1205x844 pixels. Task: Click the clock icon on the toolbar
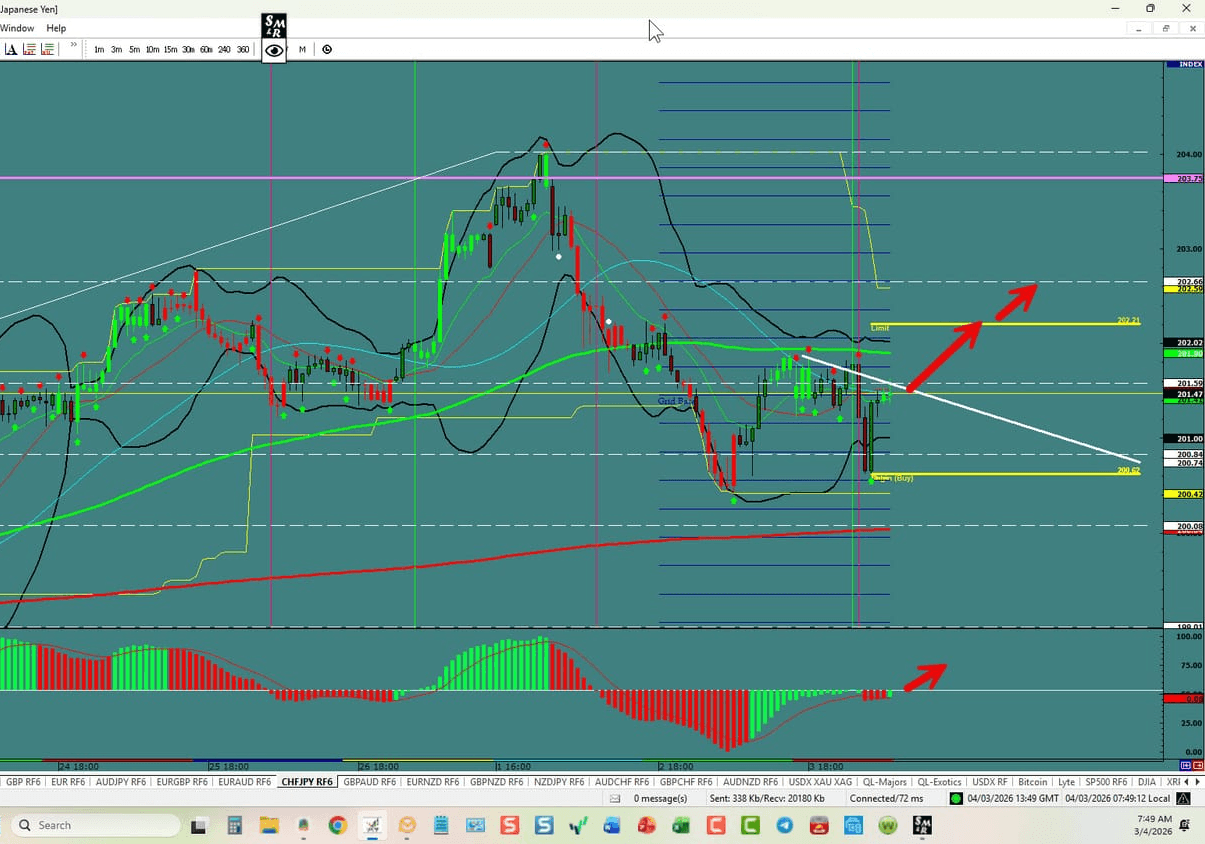(327, 49)
